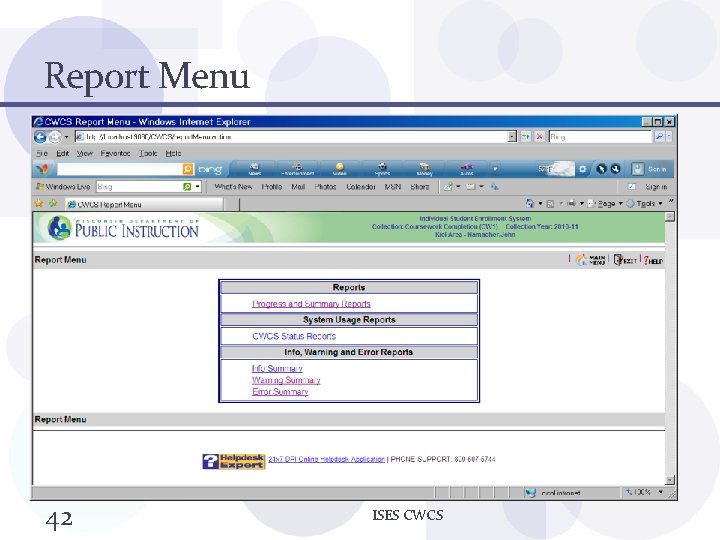Click Sign in on the MSN toolbar

[x=657, y=169]
